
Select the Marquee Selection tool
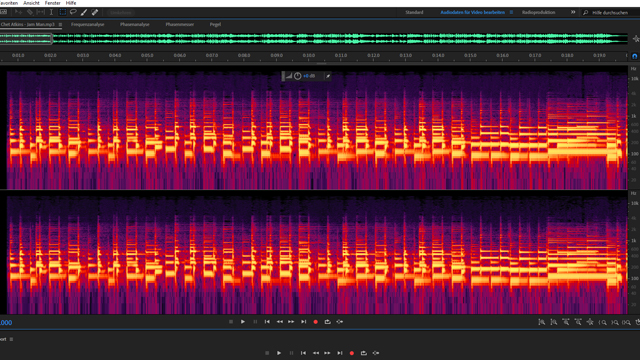[62, 12]
